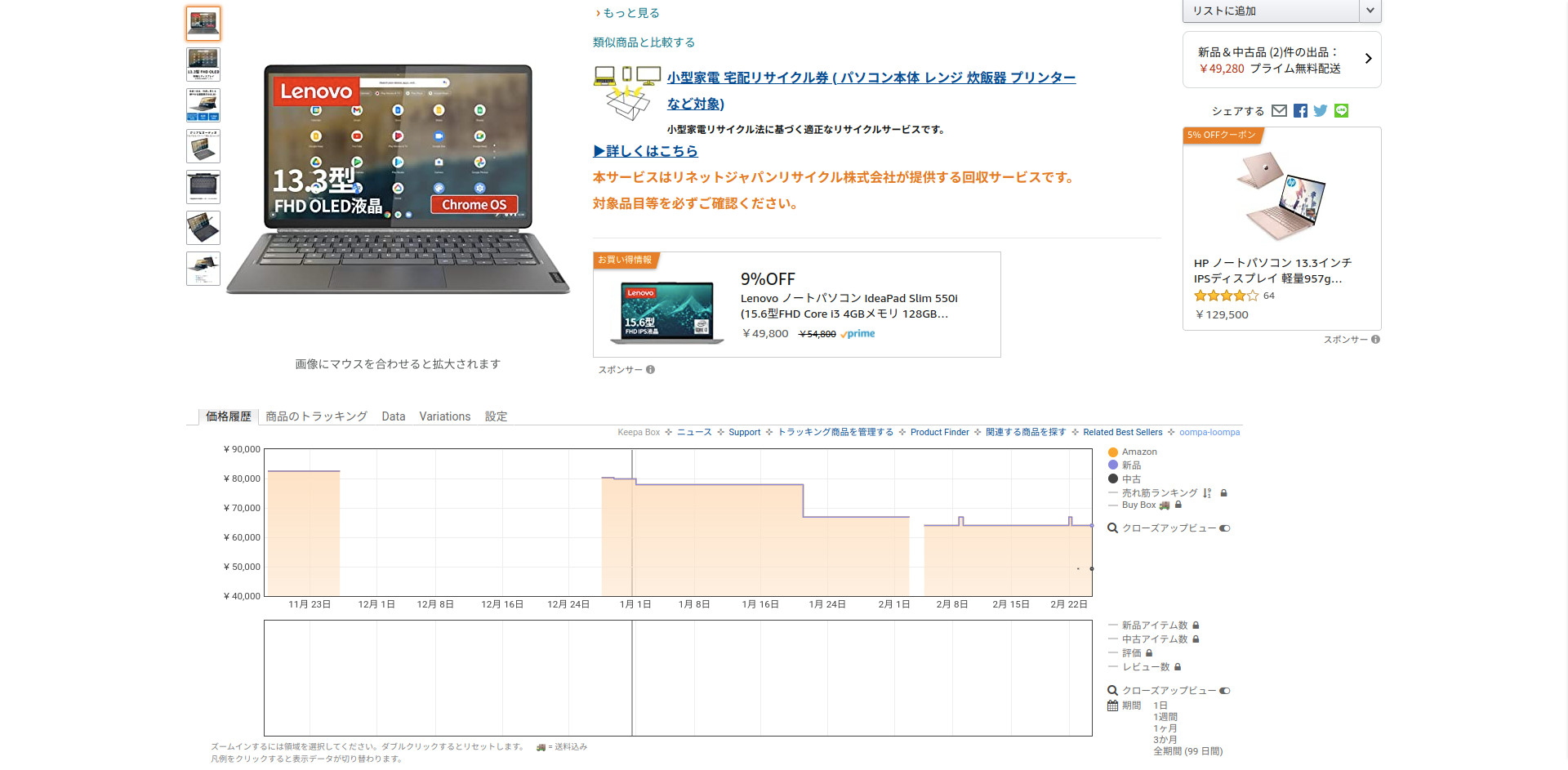Click lock icon beside 新品アイテム数
This screenshot has width=1568, height=770.
click(x=1196, y=625)
